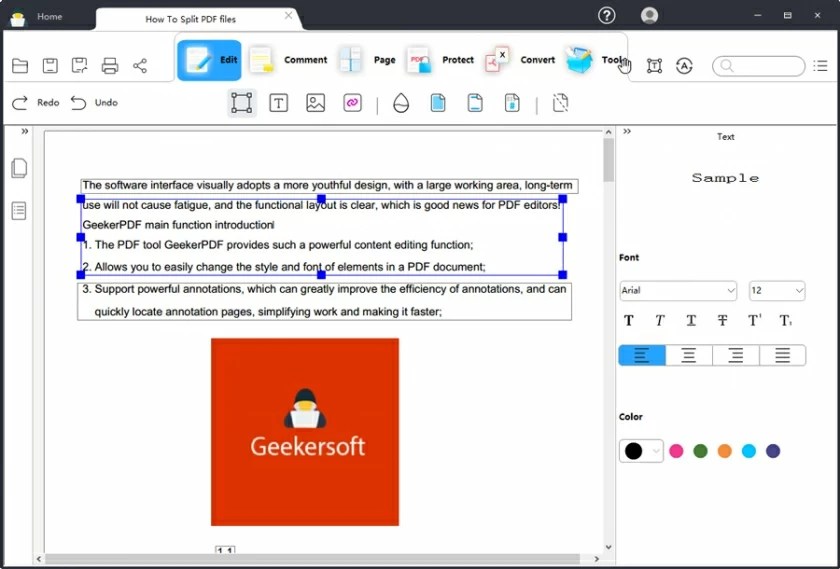This screenshot has width=840, height=569.
Task: Pick the dark purple color swatch
Action: coord(772,451)
